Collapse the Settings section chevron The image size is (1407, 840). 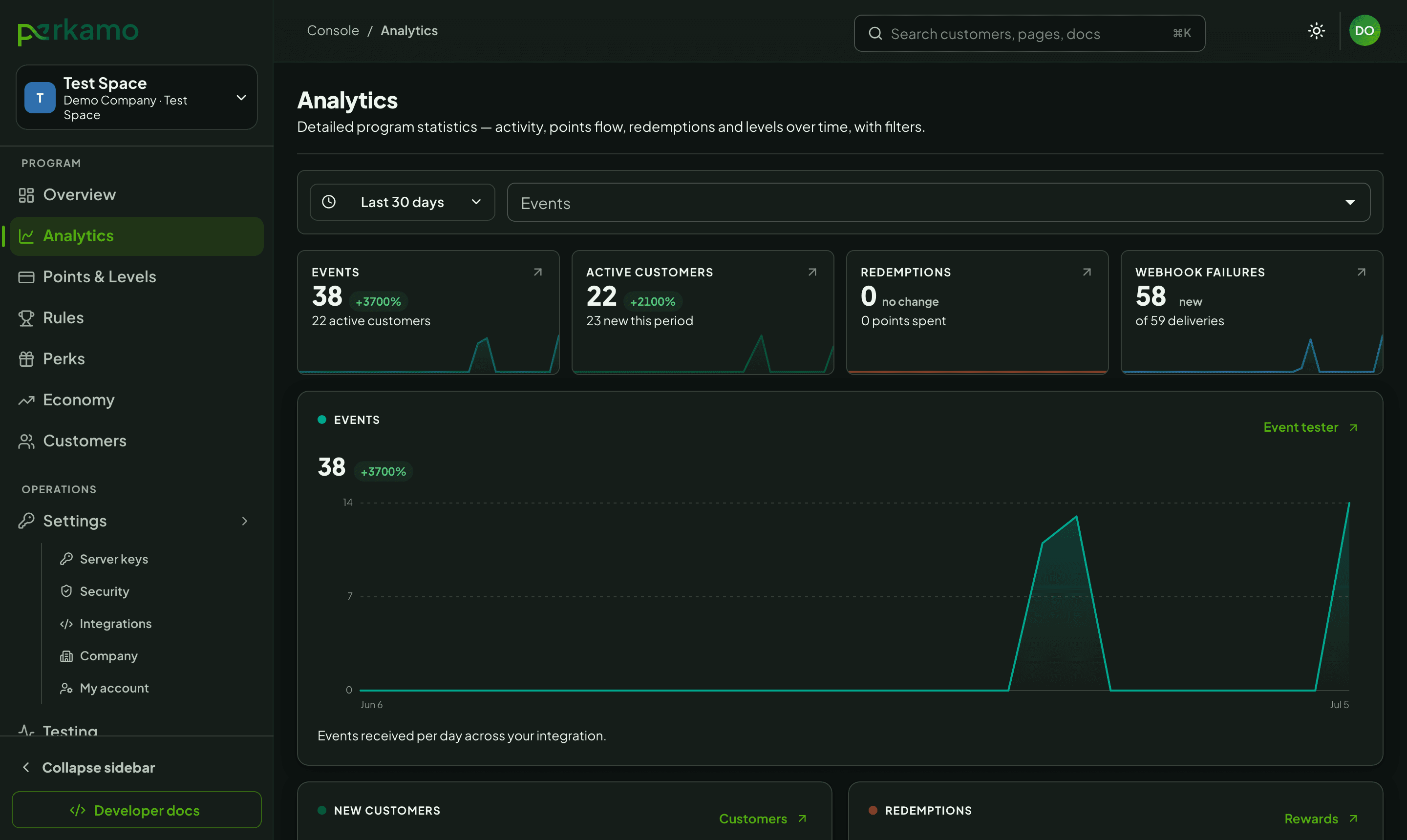click(x=245, y=521)
